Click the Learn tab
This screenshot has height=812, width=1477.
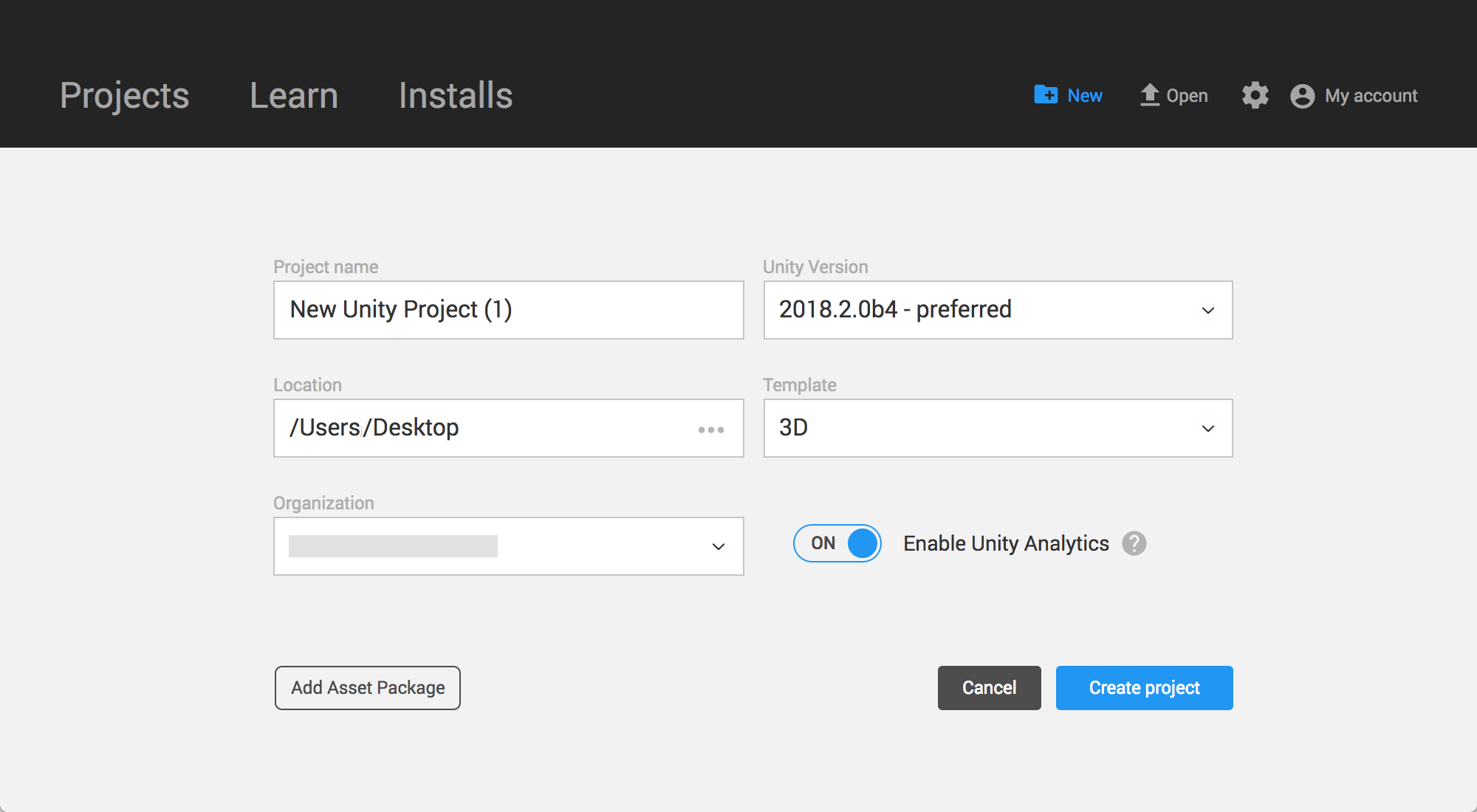pyautogui.click(x=294, y=96)
